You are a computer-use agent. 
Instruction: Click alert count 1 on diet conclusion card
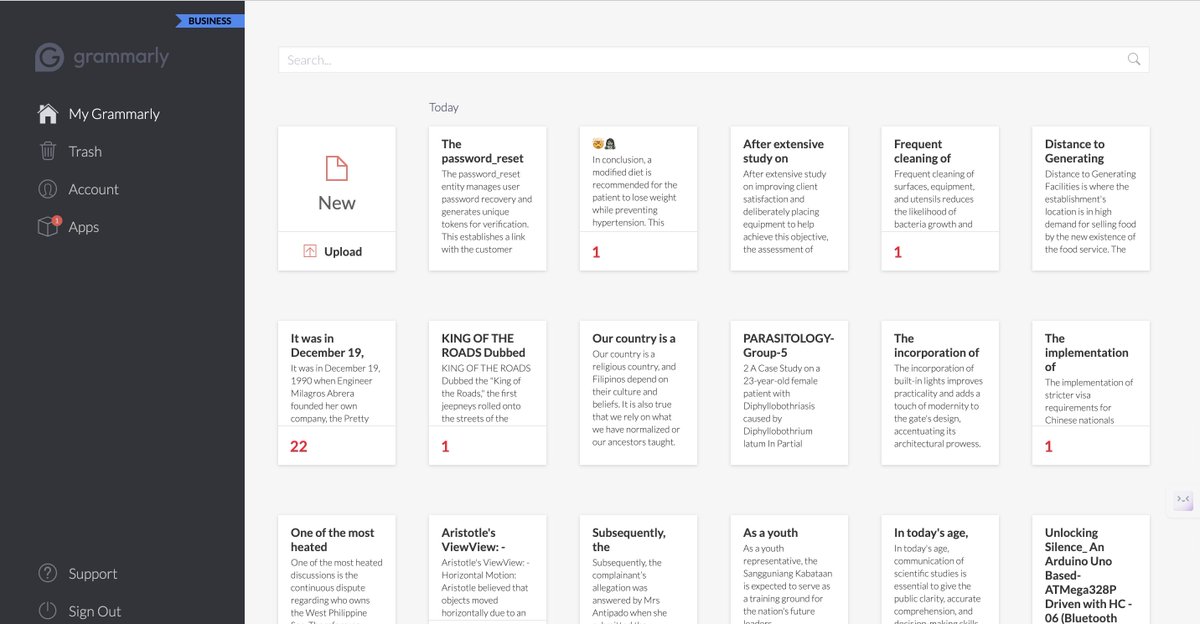click(596, 252)
